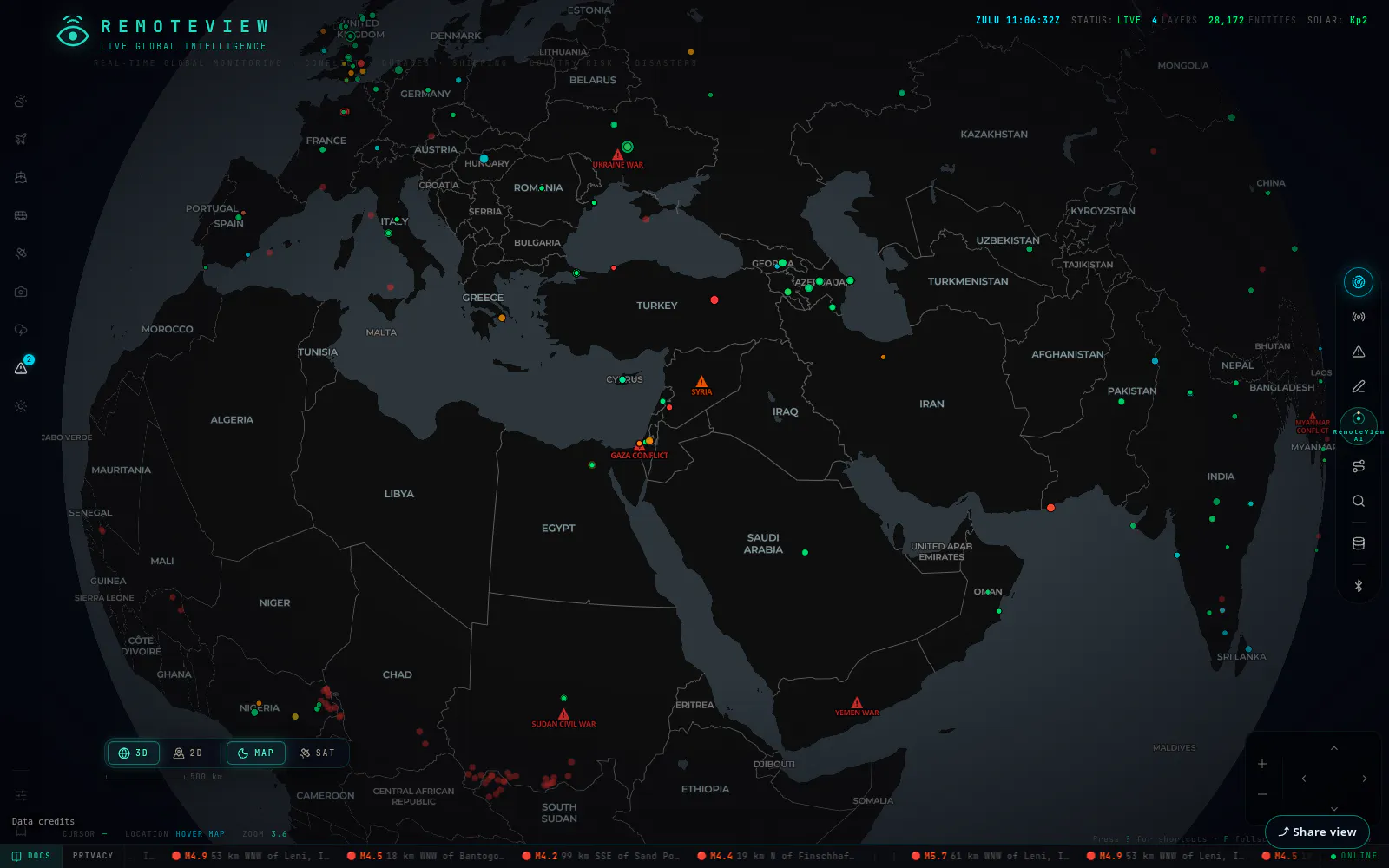Toggle the bus transit layer icon
The height and width of the screenshot is (868, 1389).
21,215
